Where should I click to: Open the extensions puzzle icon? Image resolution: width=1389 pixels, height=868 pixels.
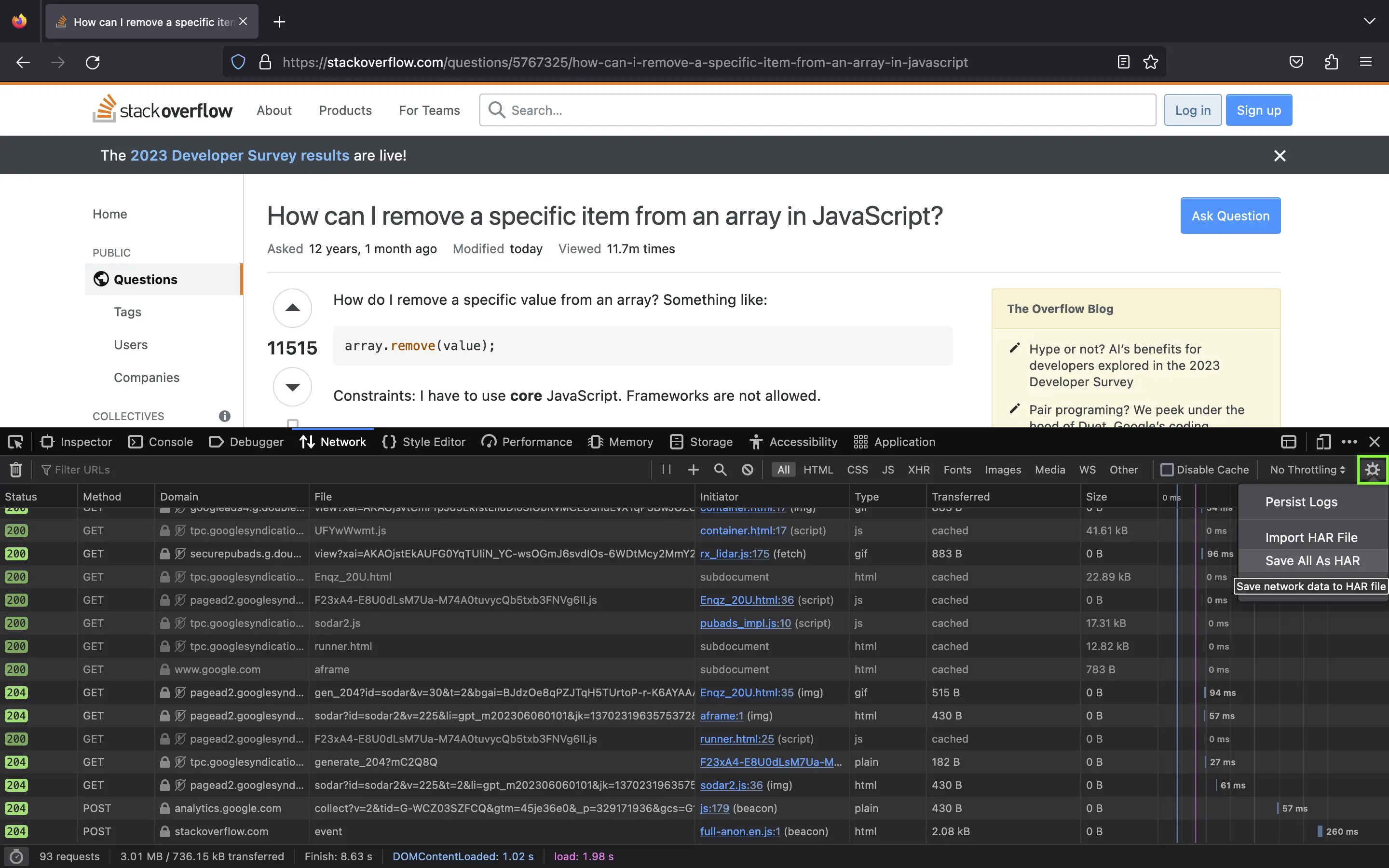tap(1331, 62)
